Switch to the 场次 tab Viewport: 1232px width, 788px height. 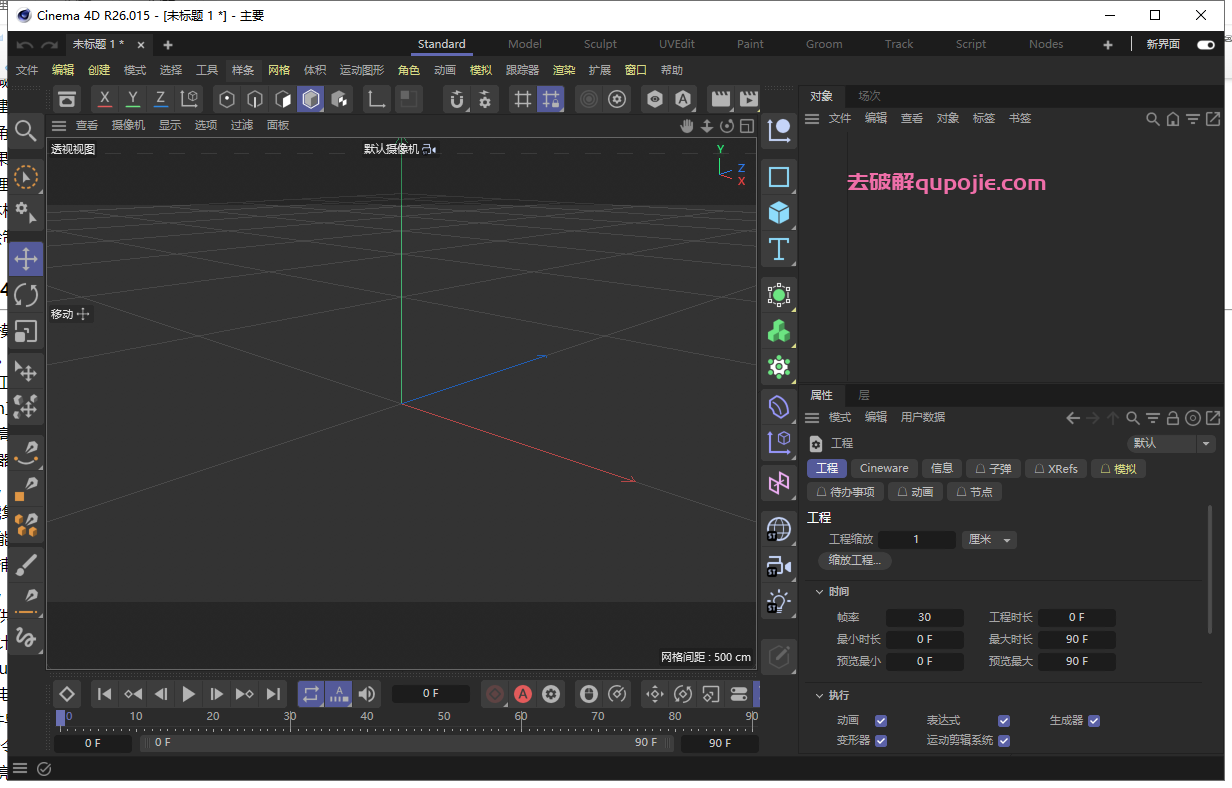tap(870, 96)
